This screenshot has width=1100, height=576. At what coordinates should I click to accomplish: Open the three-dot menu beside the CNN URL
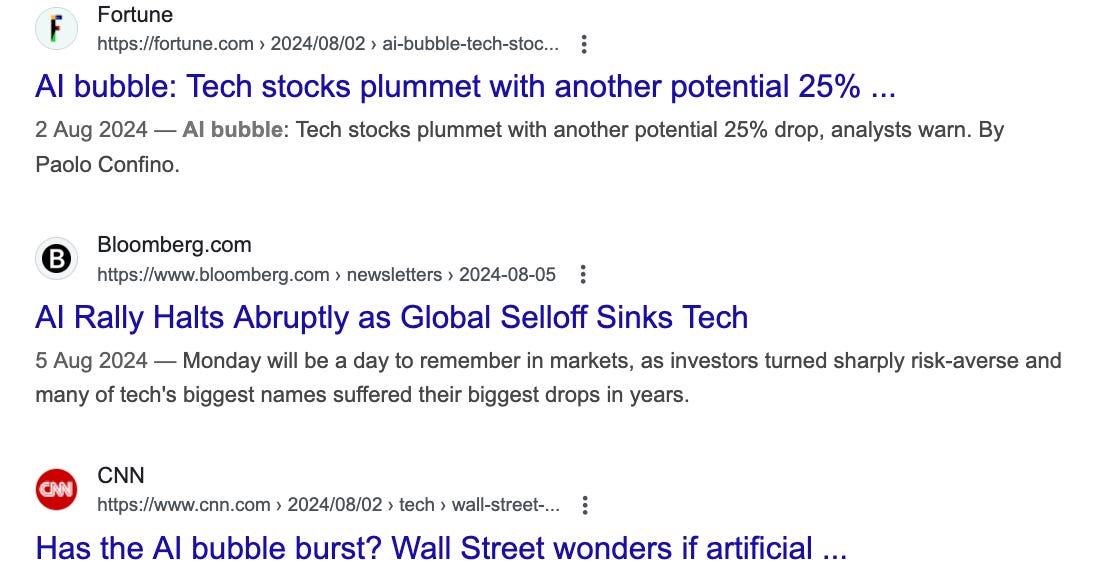[x=584, y=505]
